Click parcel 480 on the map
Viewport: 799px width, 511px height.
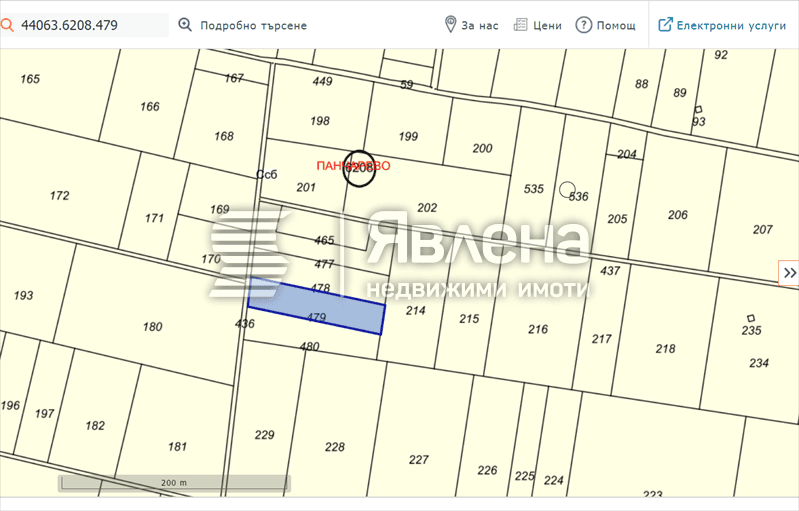click(309, 346)
